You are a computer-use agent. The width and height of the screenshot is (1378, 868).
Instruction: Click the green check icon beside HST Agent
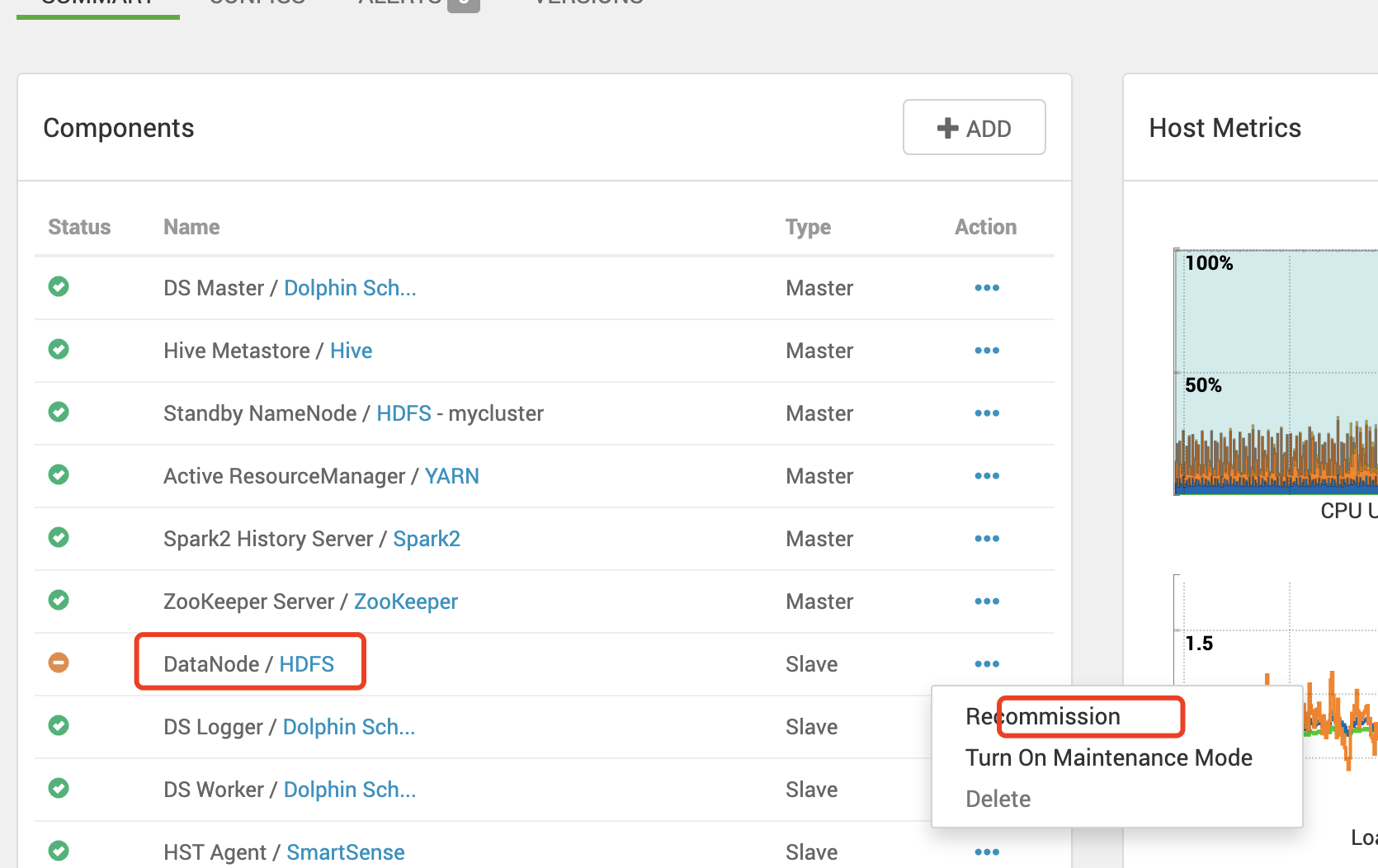(x=59, y=851)
